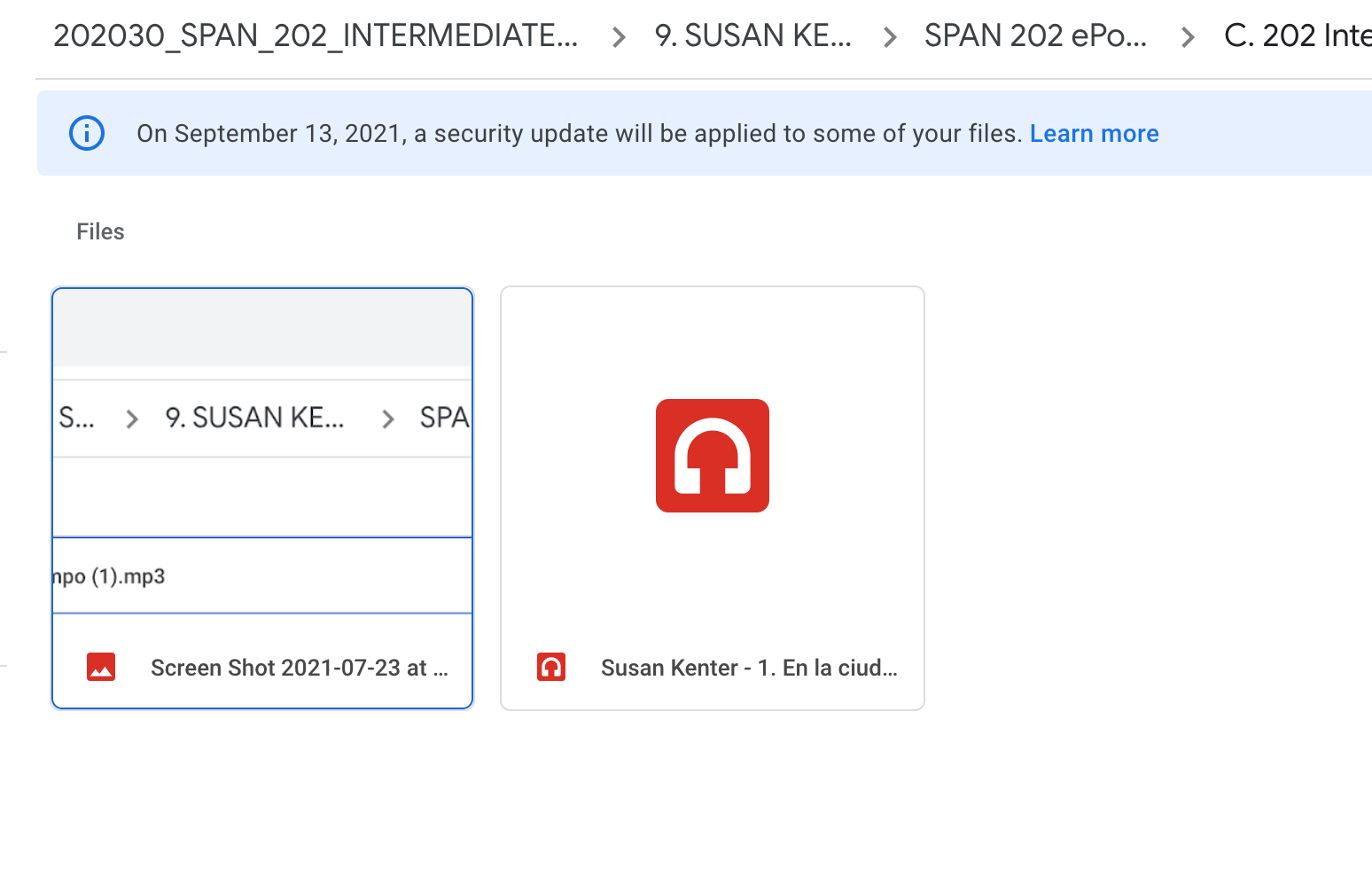Click chevron after SPAN 202 ePo... breadcrumb
The image size is (1372, 876).
pyautogui.click(x=1188, y=37)
